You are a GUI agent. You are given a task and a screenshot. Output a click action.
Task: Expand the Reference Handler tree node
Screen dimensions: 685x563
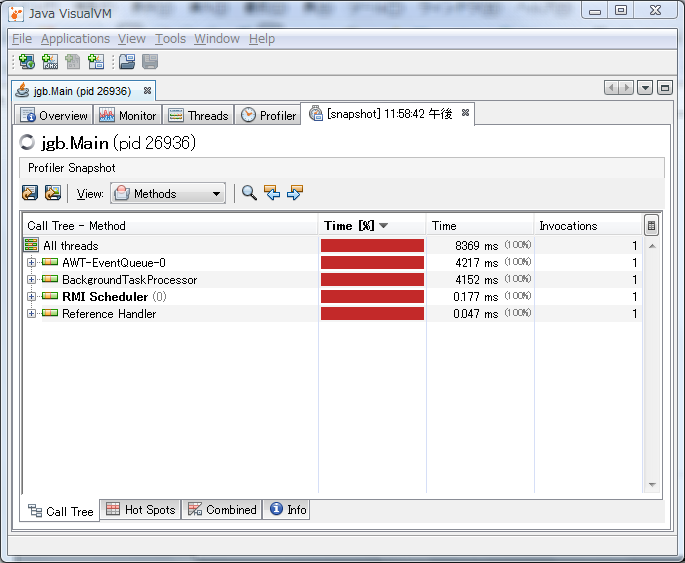(x=31, y=314)
